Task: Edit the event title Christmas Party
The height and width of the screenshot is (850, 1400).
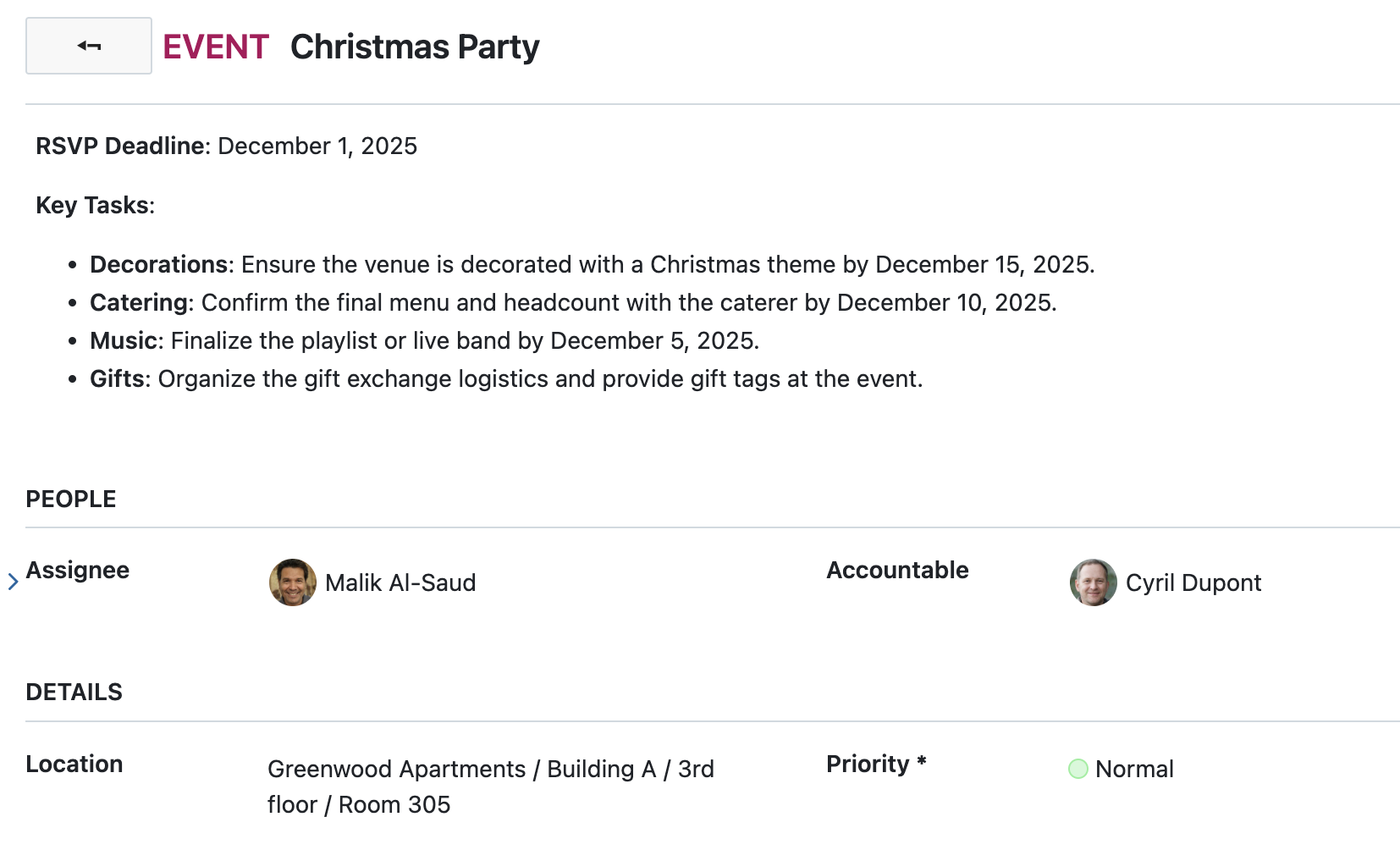Action: coord(414,47)
